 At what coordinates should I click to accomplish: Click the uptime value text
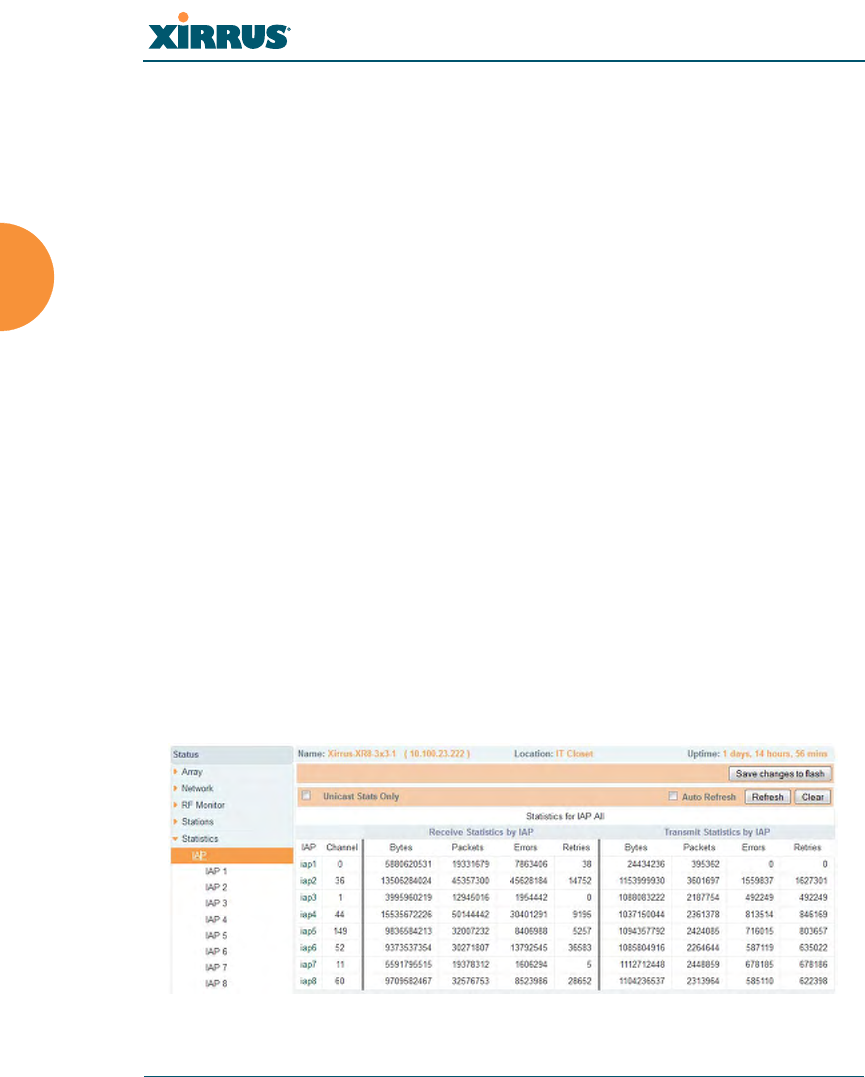point(775,753)
